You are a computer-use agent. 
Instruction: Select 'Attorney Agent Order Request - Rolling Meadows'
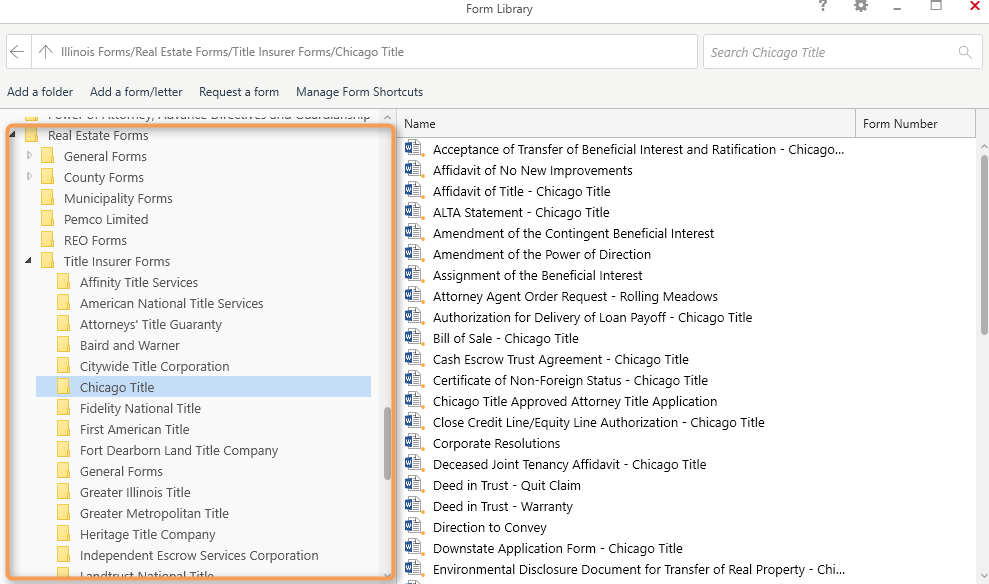pos(575,296)
